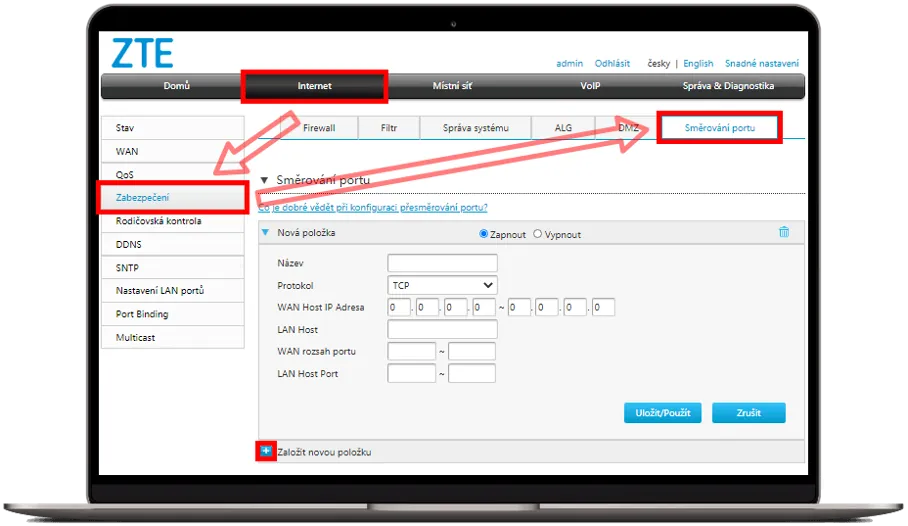Image resolution: width=908 pixels, height=526 pixels.
Task: Collapse the Směrování portu section triangle
Action: (x=265, y=180)
